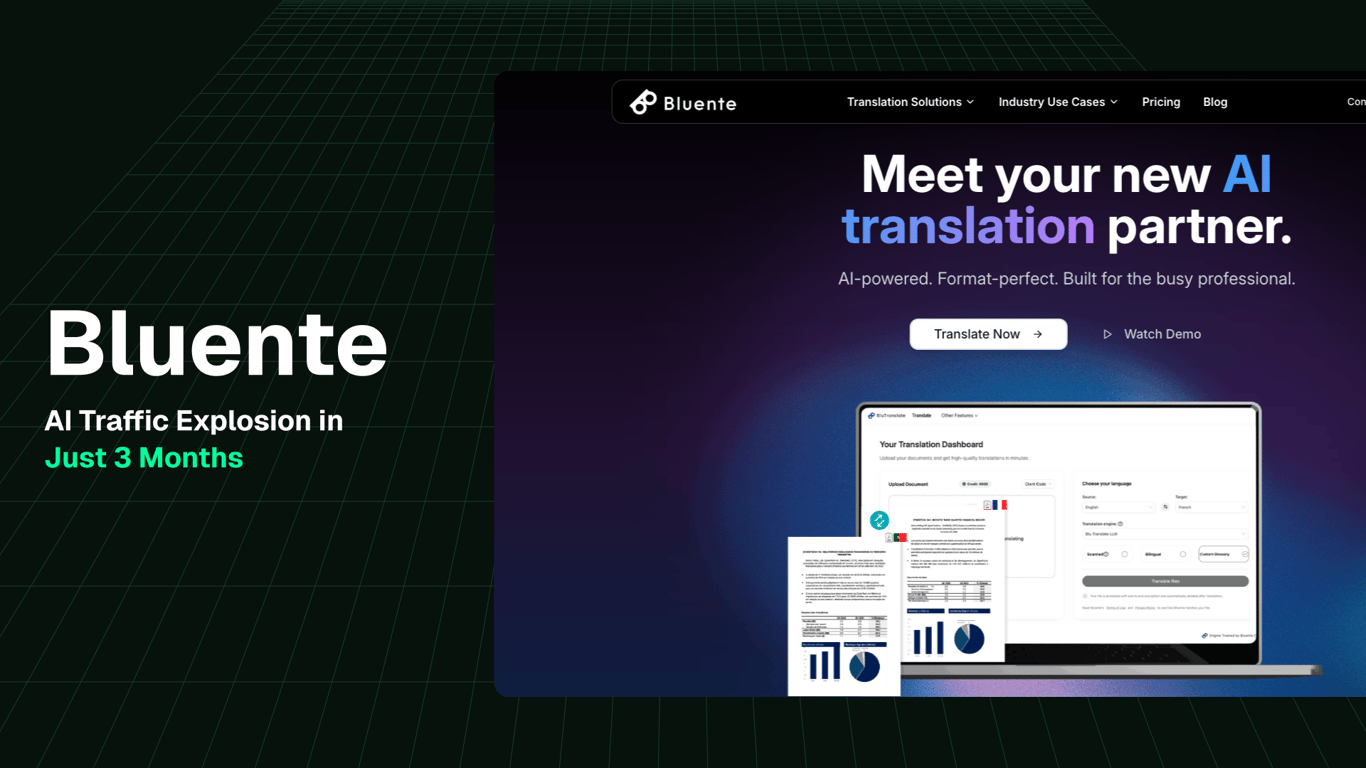Click the Bluente logo in the navbar
Image resolution: width=1366 pixels, height=768 pixels.
(683, 102)
